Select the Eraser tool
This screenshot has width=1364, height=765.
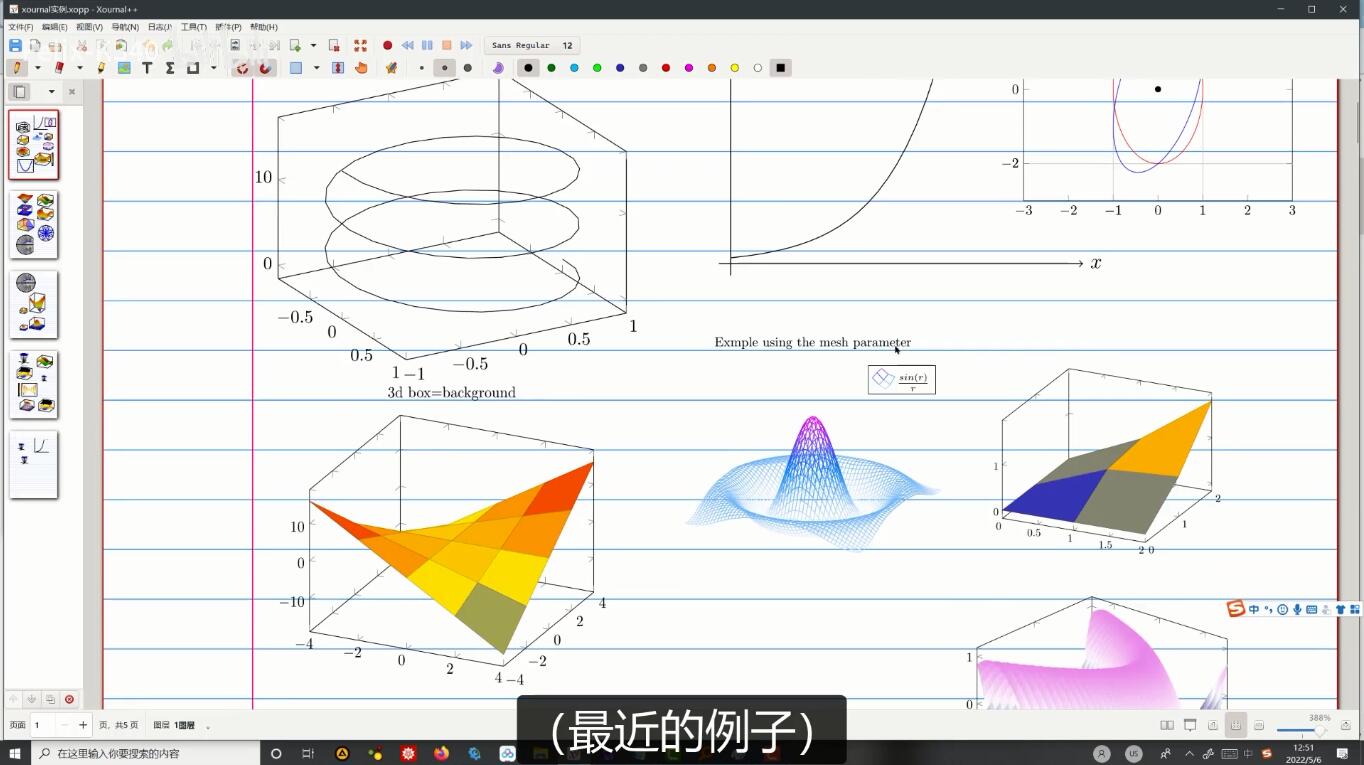click(59, 68)
